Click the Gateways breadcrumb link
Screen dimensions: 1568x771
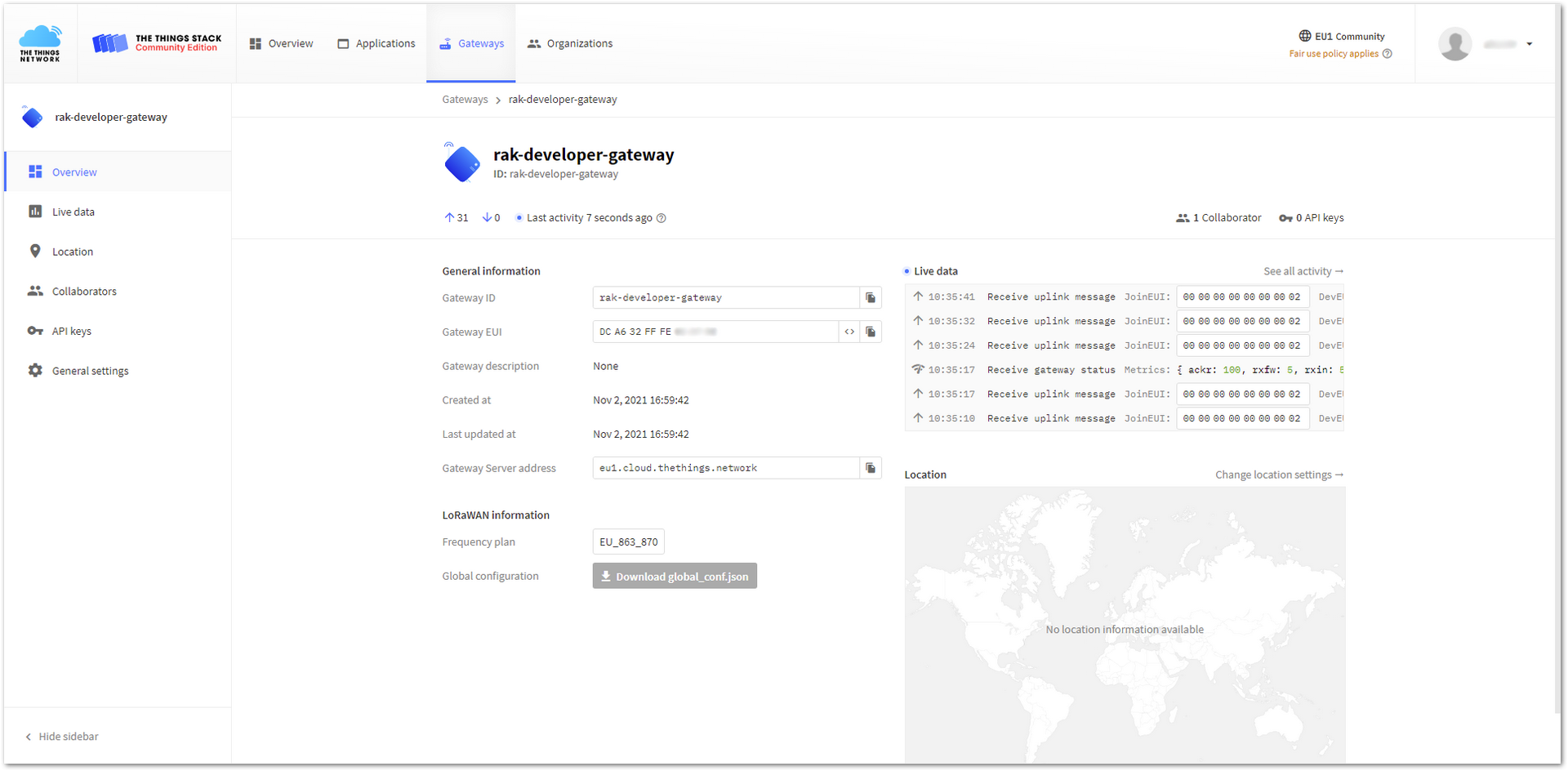click(x=465, y=100)
